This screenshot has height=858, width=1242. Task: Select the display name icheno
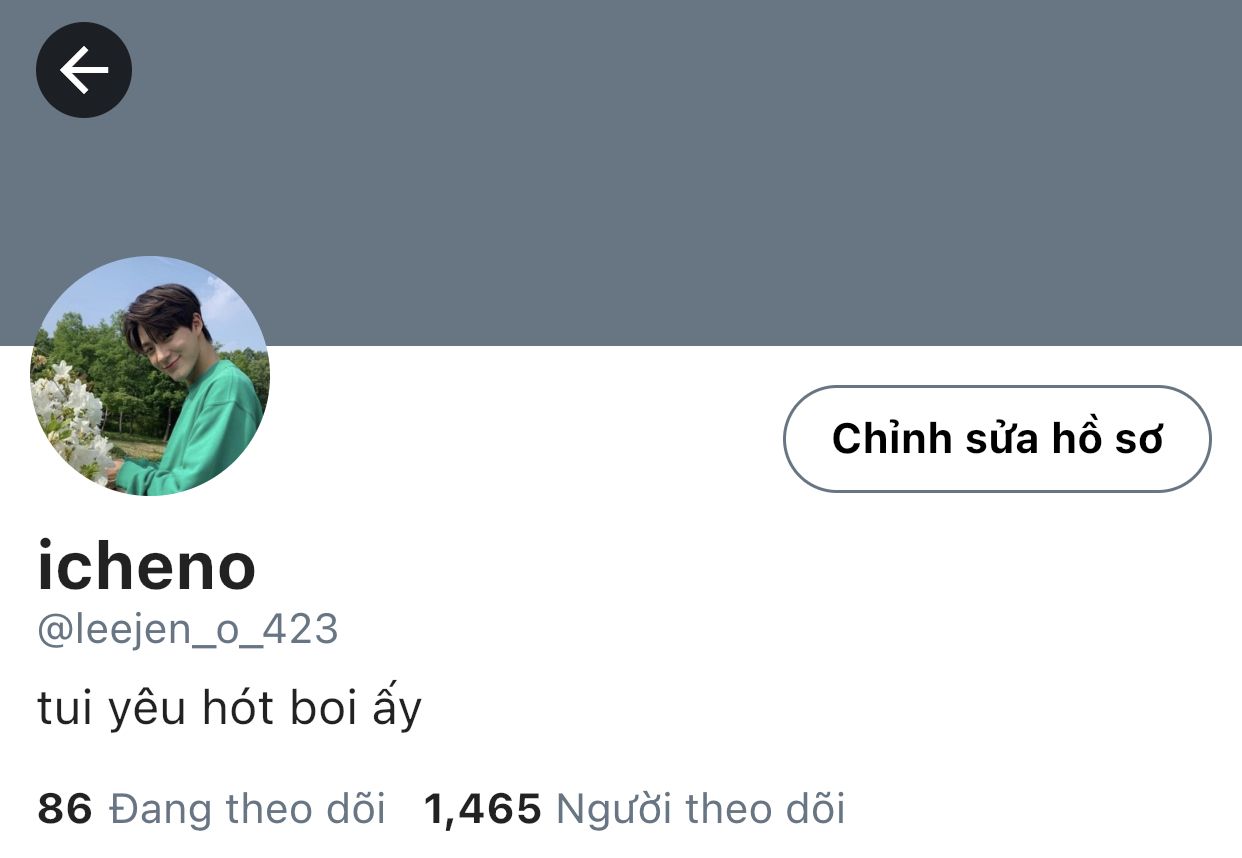(x=147, y=565)
